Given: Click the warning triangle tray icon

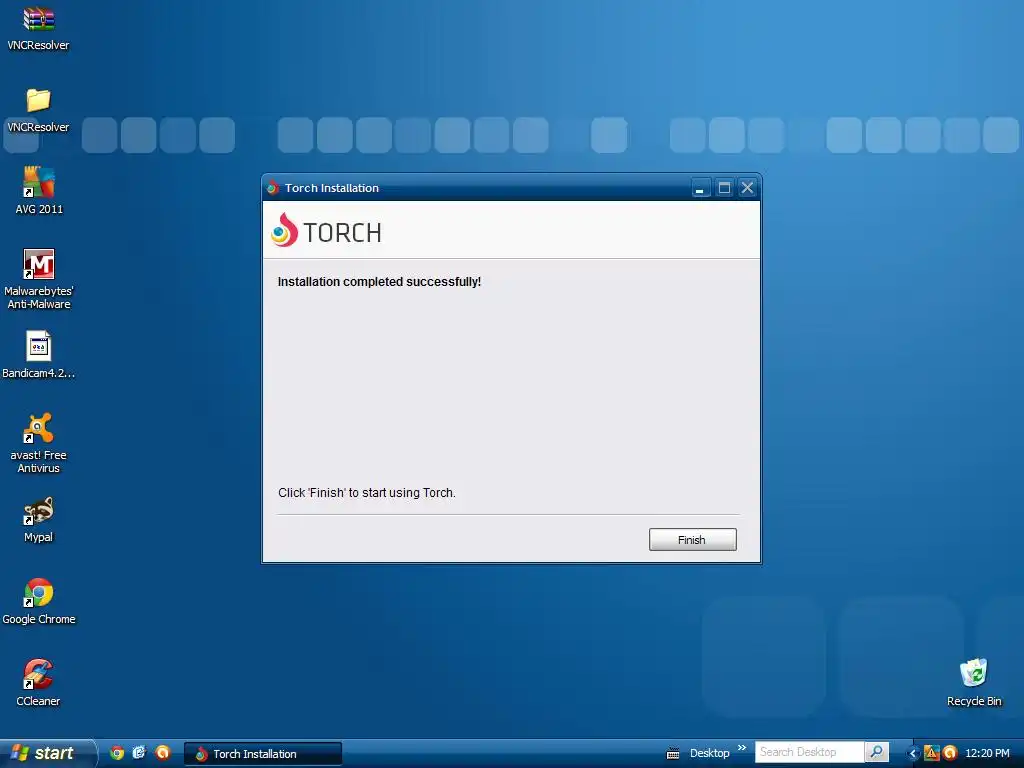Looking at the screenshot, I should coord(931,753).
